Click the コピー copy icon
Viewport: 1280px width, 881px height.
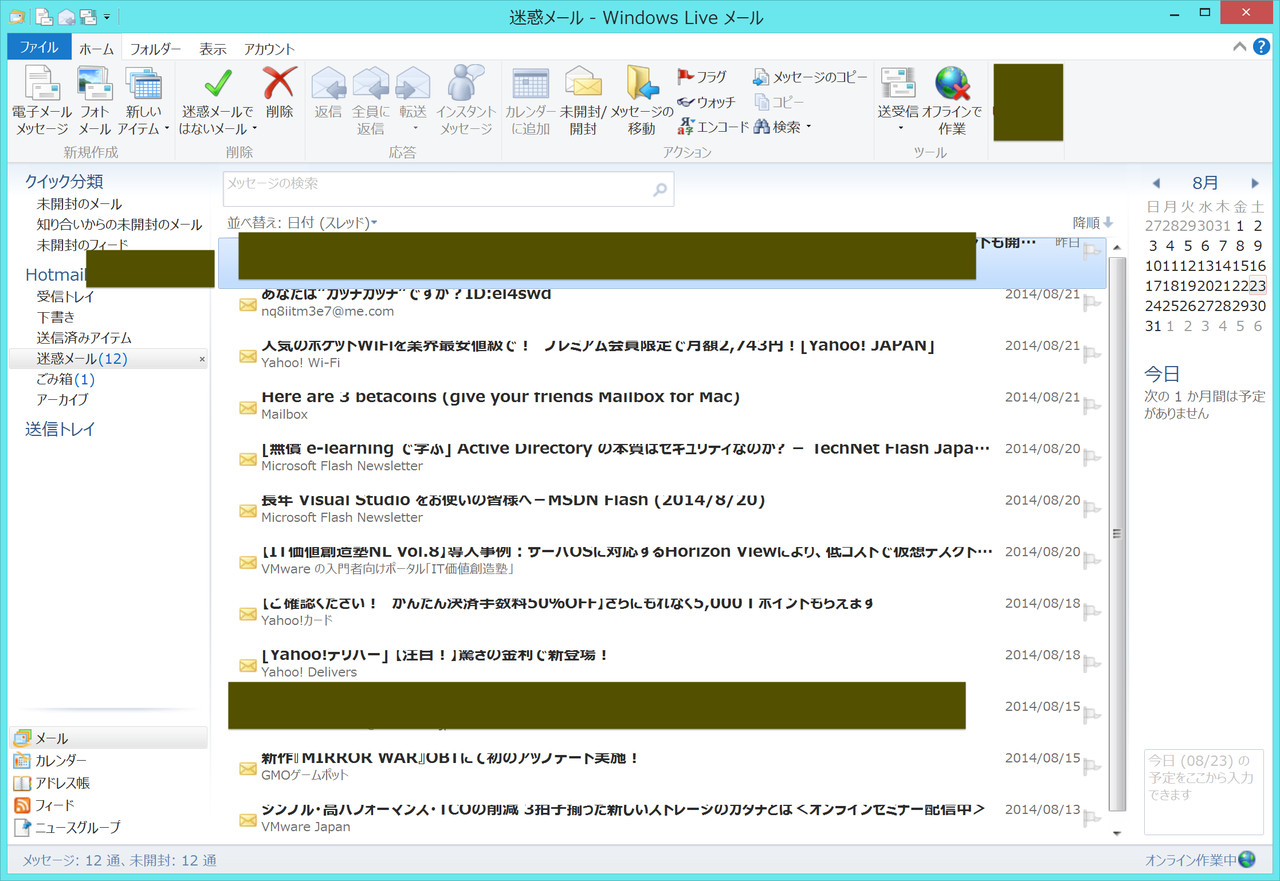tap(761, 102)
